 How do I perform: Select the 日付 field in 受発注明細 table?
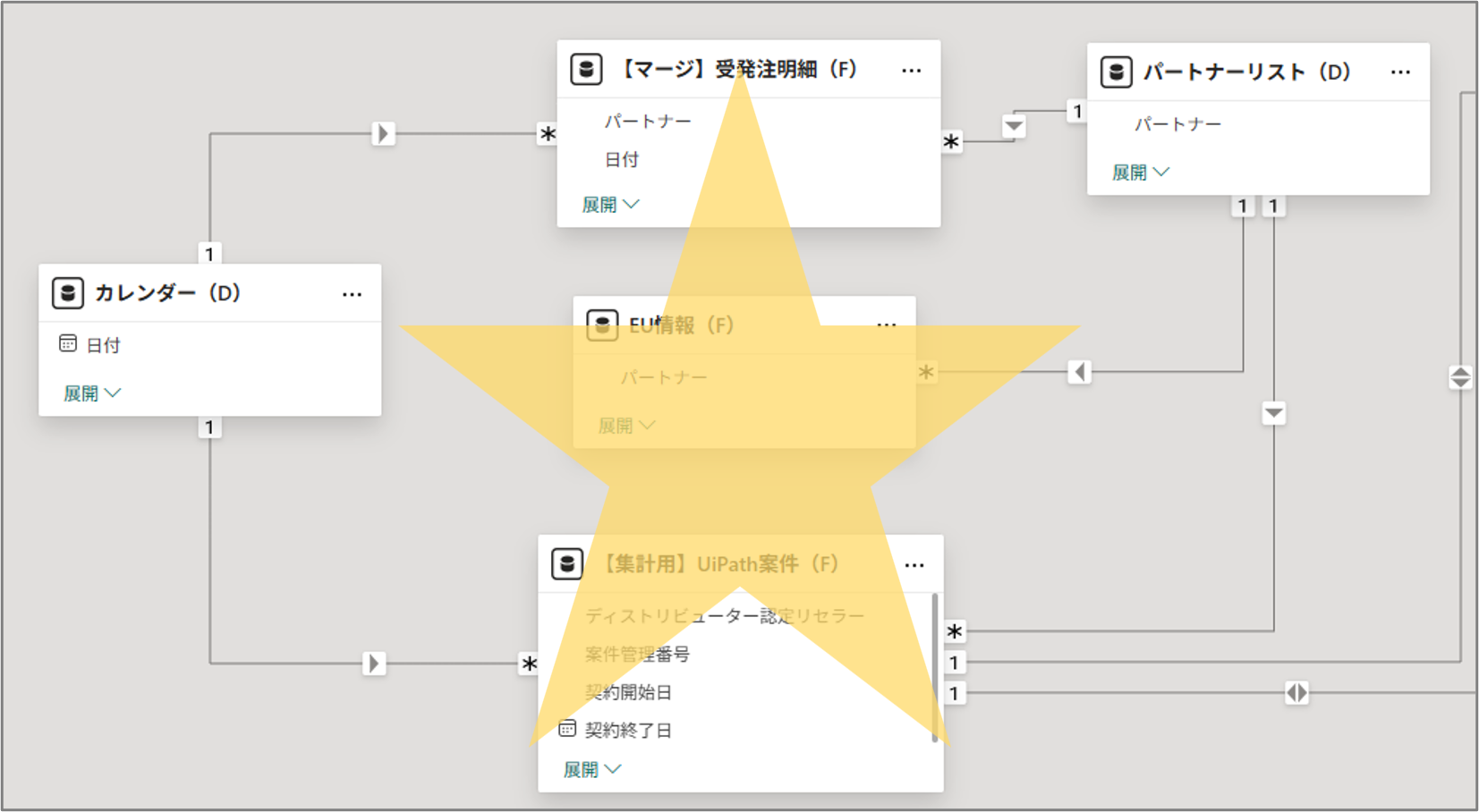[622, 160]
